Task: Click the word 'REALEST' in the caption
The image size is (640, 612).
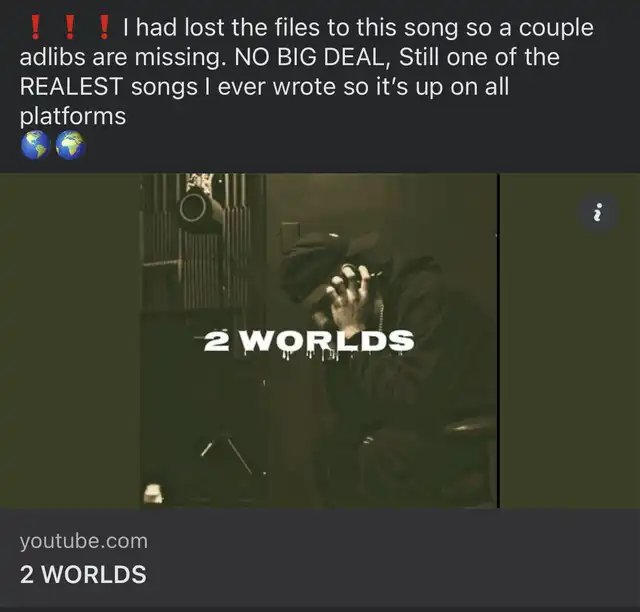Action: pyautogui.click(x=71, y=87)
